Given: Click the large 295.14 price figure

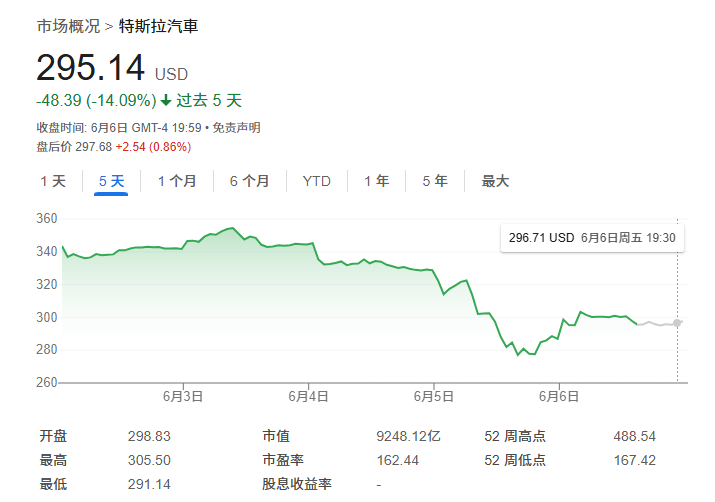Looking at the screenshot, I should [90, 68].
